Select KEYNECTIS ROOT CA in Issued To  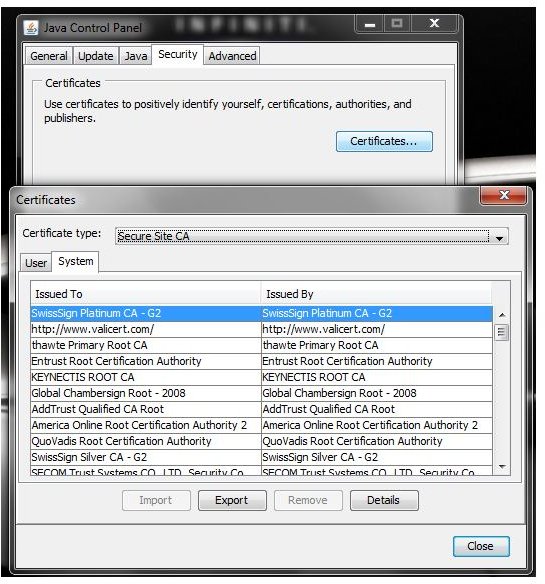146,377
